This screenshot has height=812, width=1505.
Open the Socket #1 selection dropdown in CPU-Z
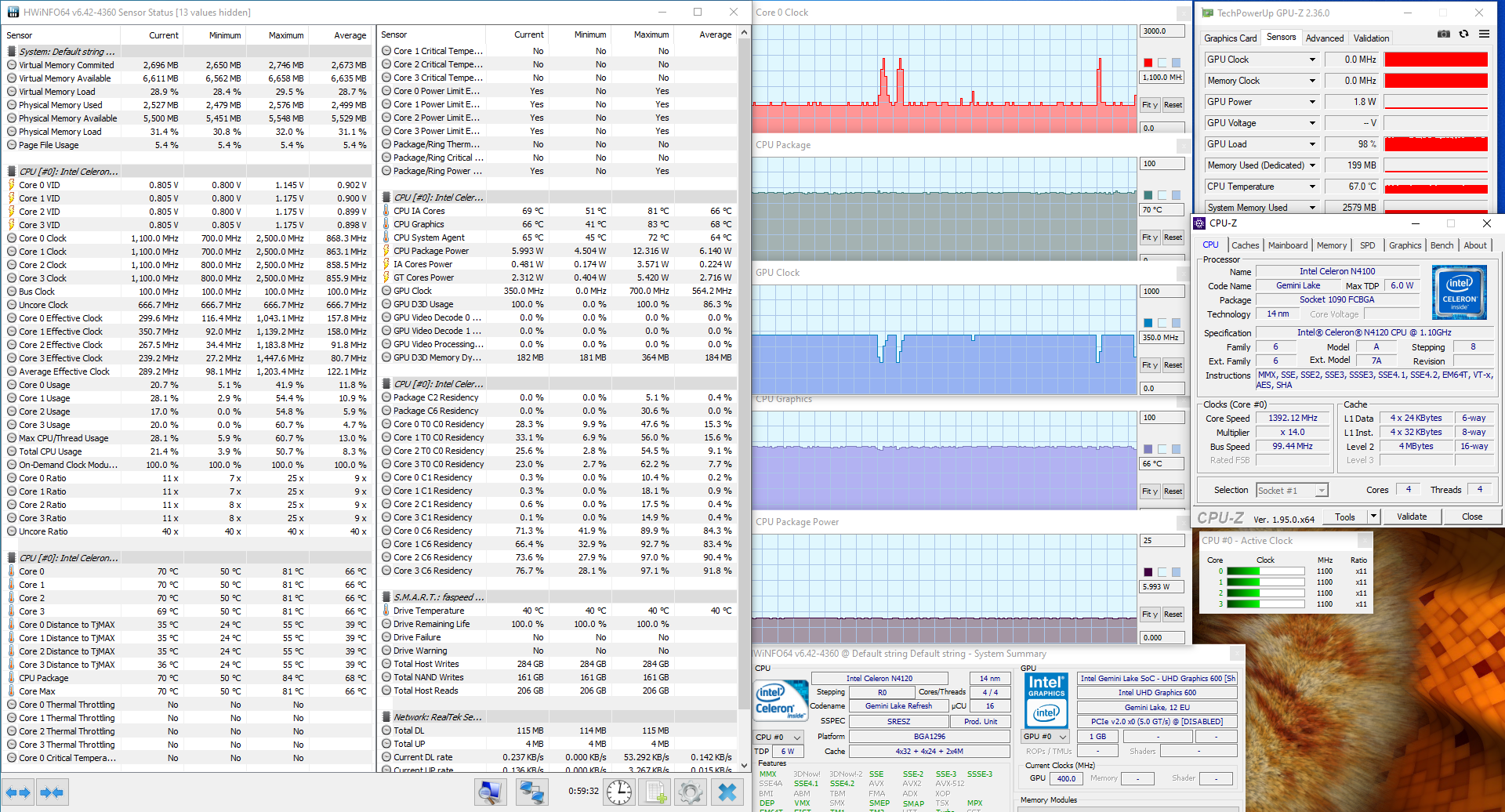pyautogui.click(x=1292, y=491)
